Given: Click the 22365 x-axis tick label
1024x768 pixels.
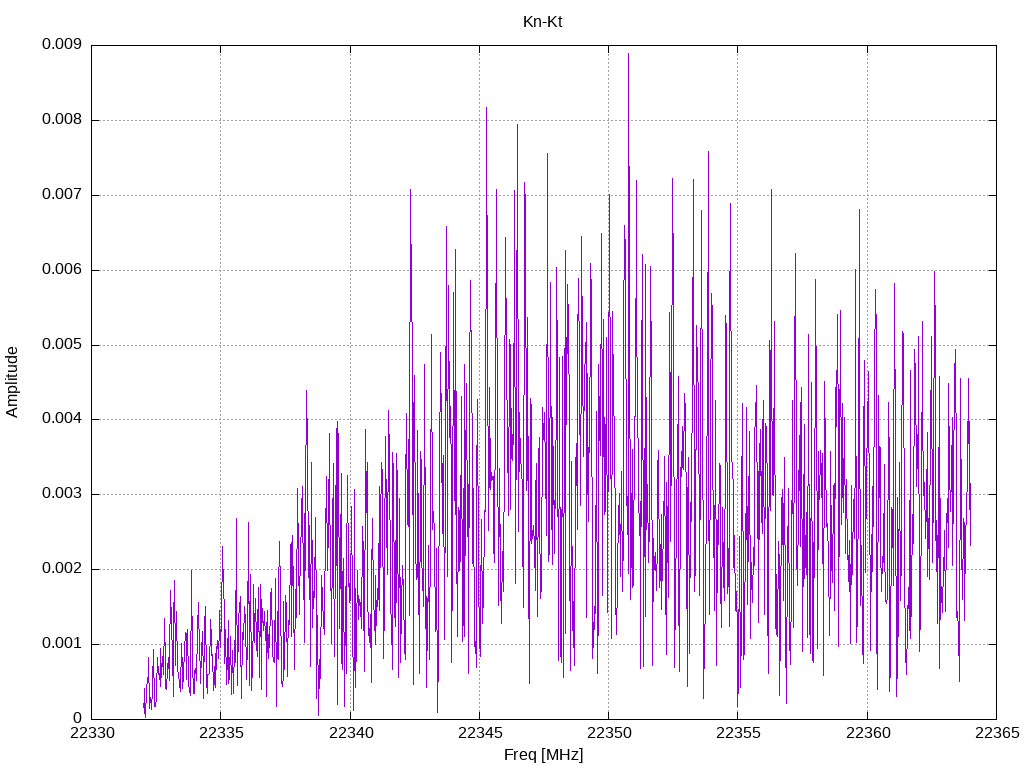Looking at the screenshot, I should click(x=997, y=733).
